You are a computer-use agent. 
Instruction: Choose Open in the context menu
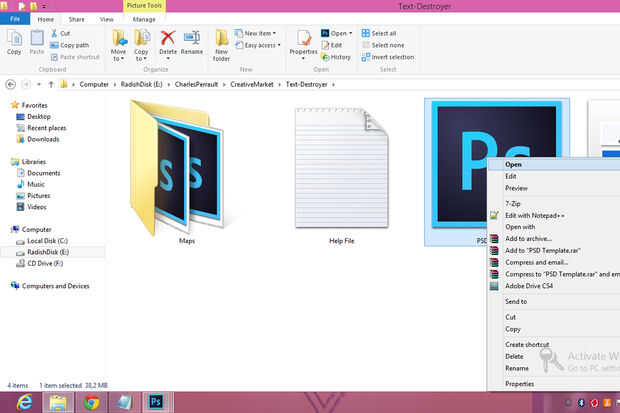(x=513, y=165)
